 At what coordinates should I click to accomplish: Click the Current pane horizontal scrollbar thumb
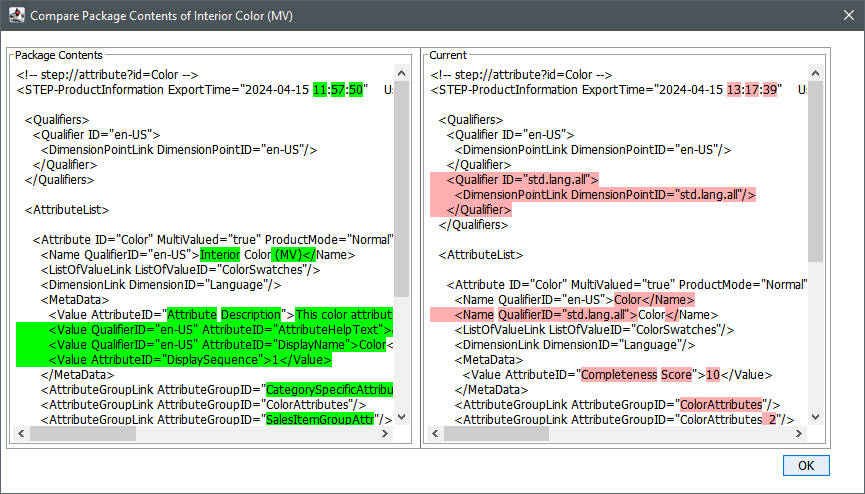497,434
